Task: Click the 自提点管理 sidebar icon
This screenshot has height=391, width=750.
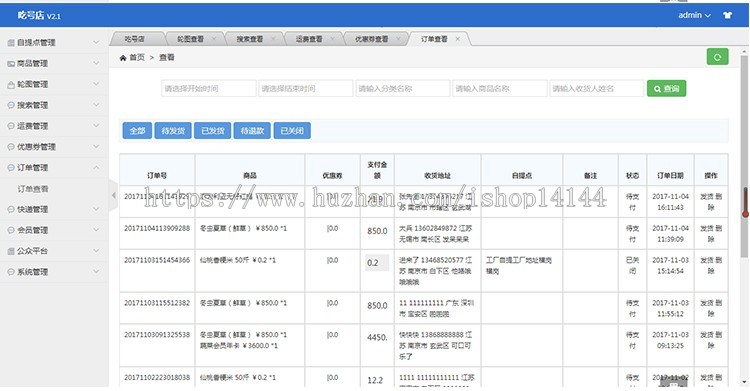Action: tap(11, 43)
